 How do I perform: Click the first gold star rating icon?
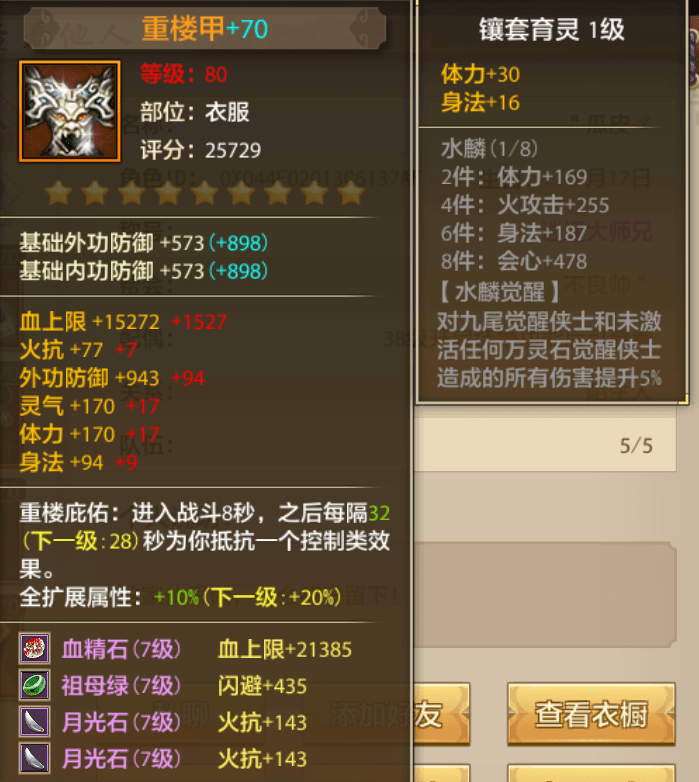coord(58,193)
